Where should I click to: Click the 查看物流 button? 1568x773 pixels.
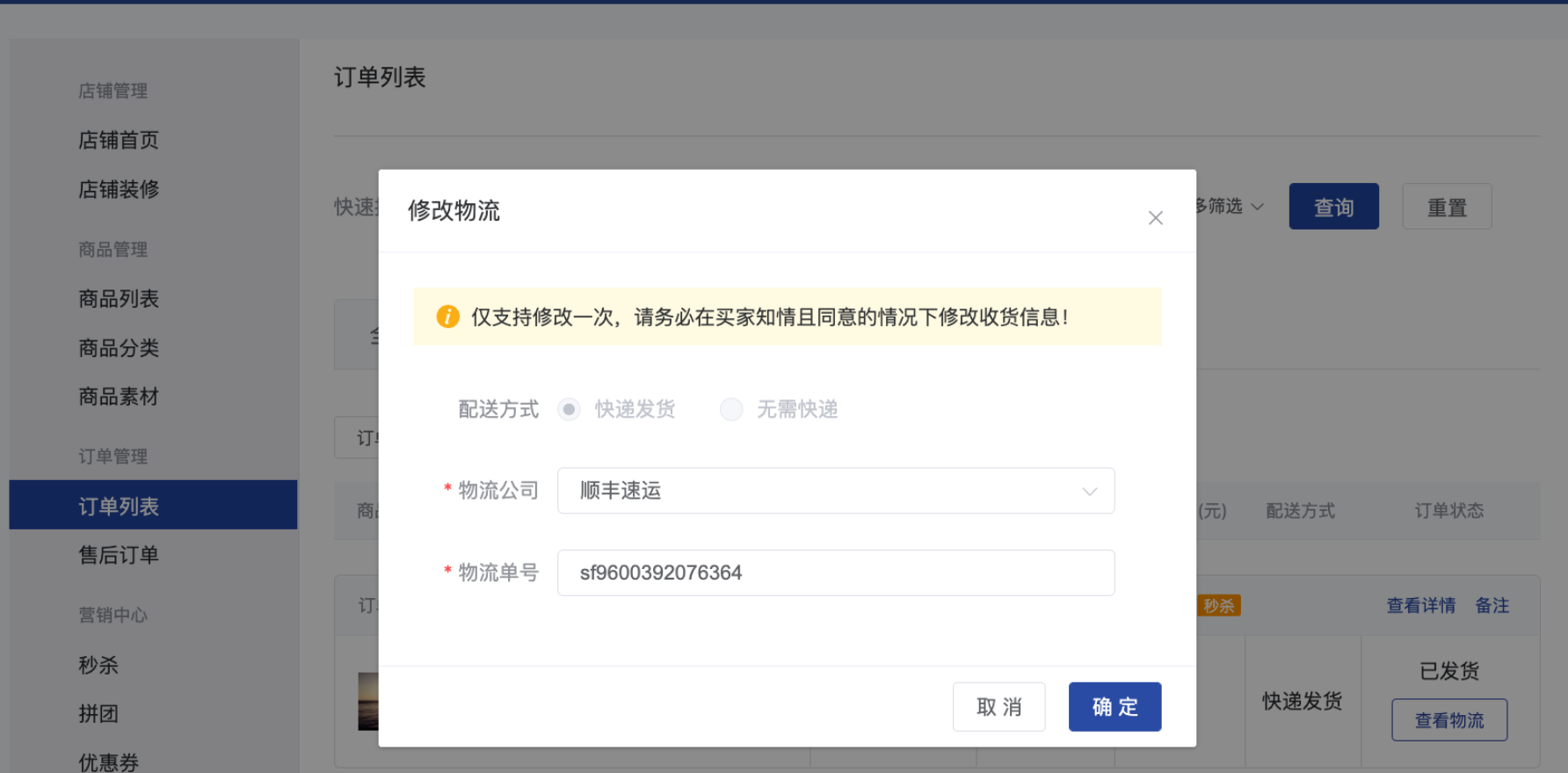(1449, 720)
